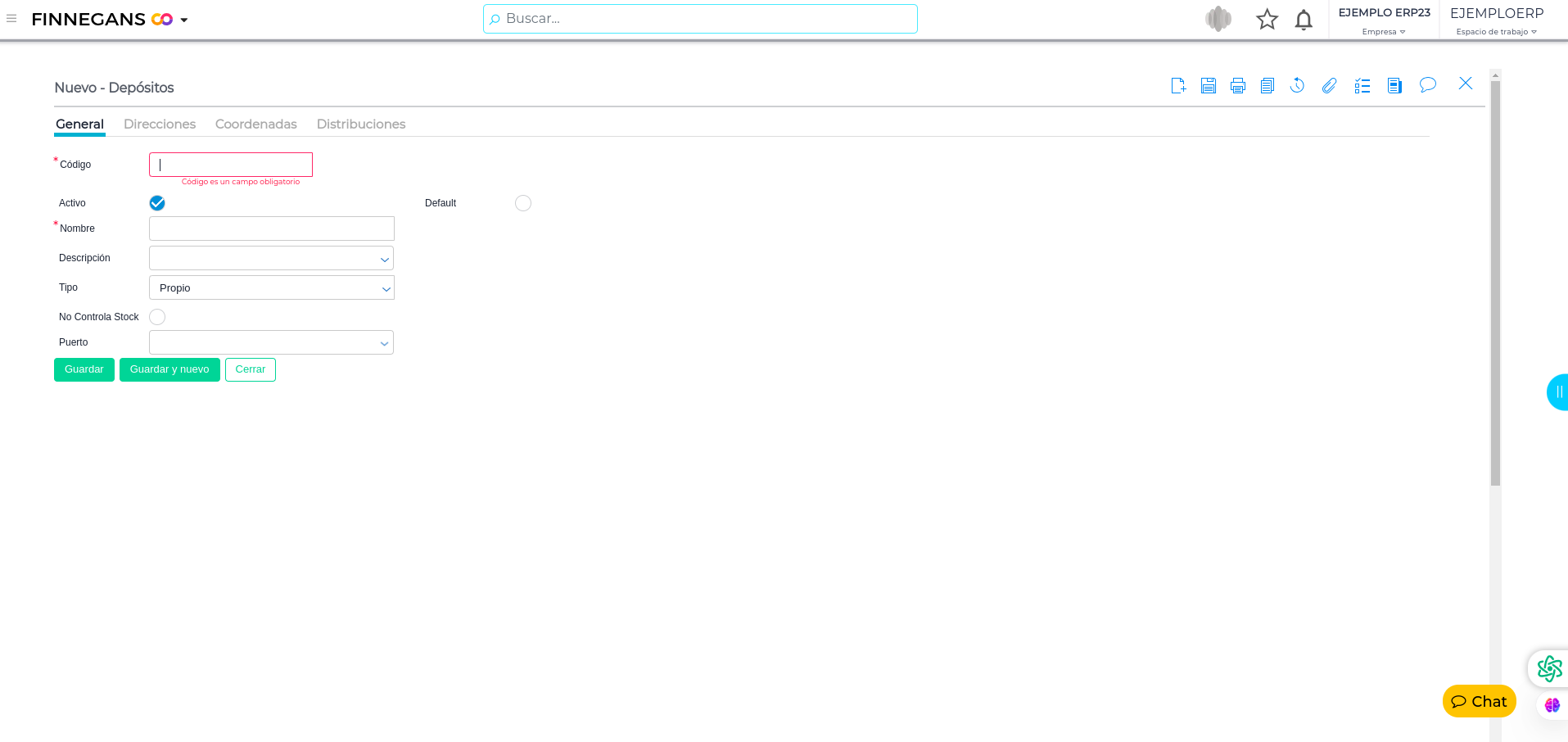Expand the Puerto dropdown
The image size is (1568, 742).
(x=272, y=342)
